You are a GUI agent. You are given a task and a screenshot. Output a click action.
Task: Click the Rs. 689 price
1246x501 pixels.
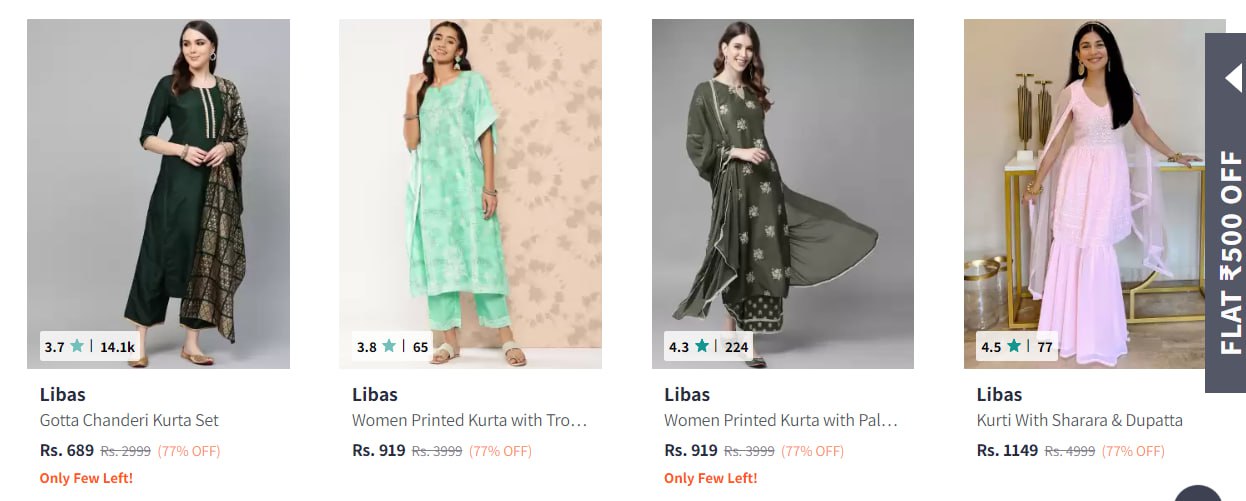tap(67, 450)
